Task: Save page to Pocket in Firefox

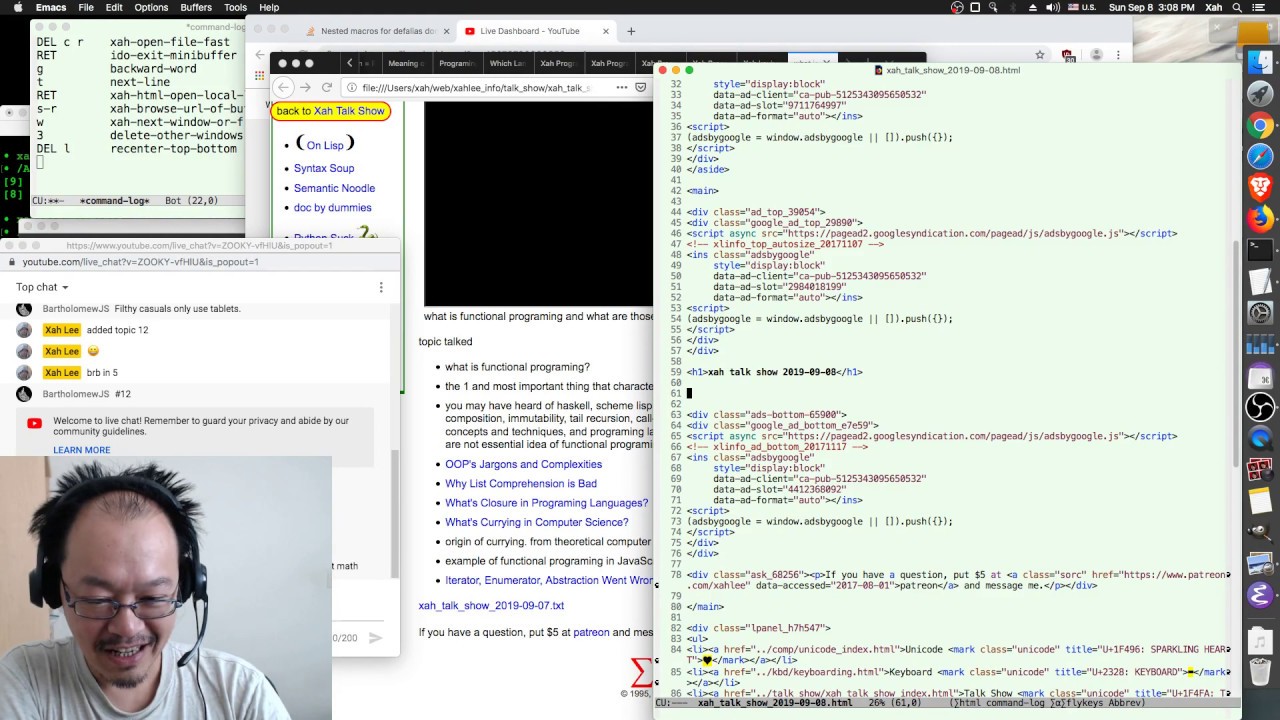Action: (641, 87)
